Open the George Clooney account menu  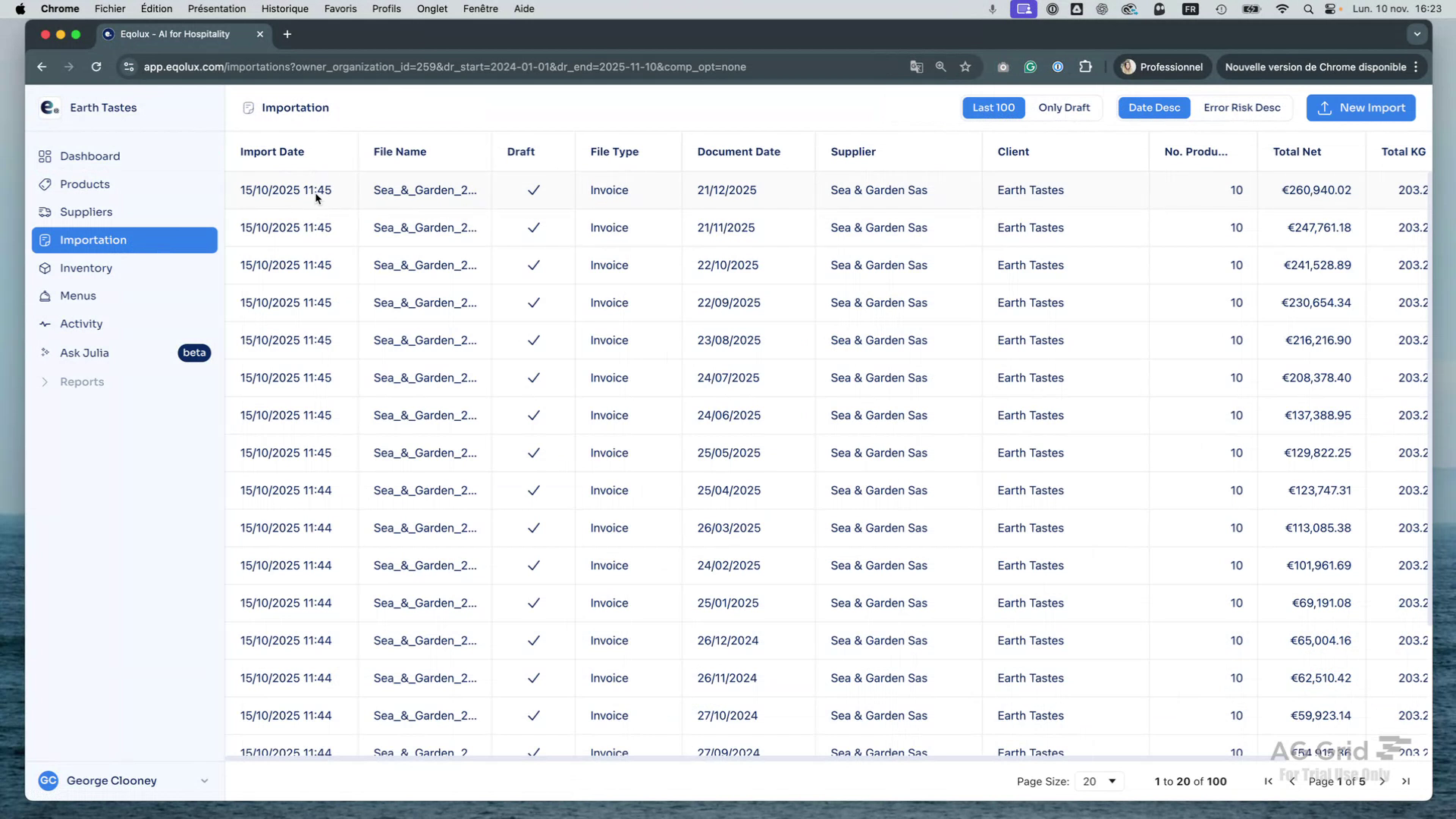pos(111,780)
